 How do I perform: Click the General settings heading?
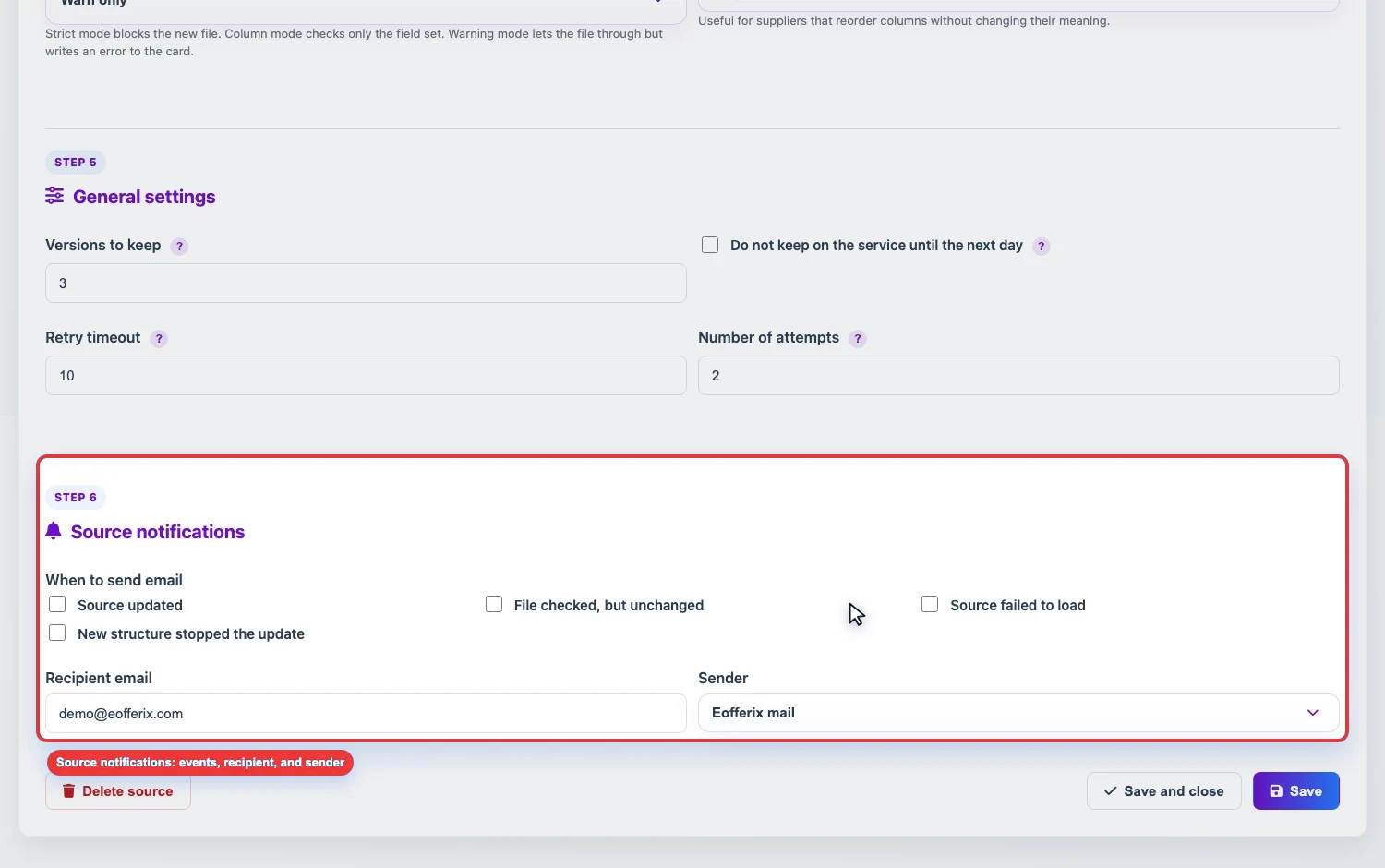(x=144, y=197)
